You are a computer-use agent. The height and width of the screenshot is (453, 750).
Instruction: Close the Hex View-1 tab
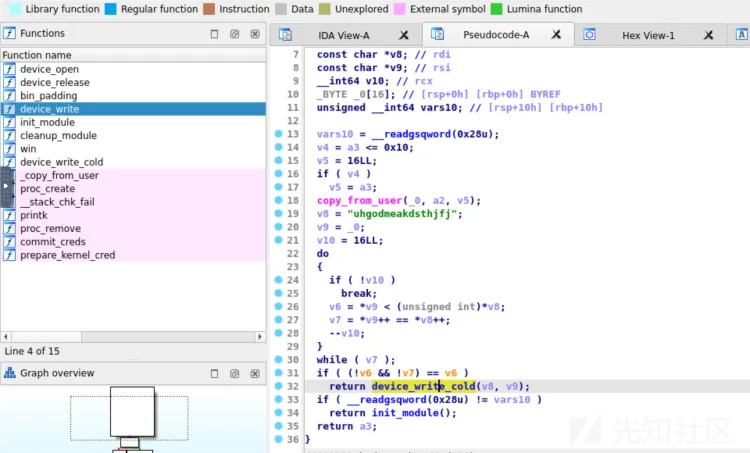click(708, 35)
